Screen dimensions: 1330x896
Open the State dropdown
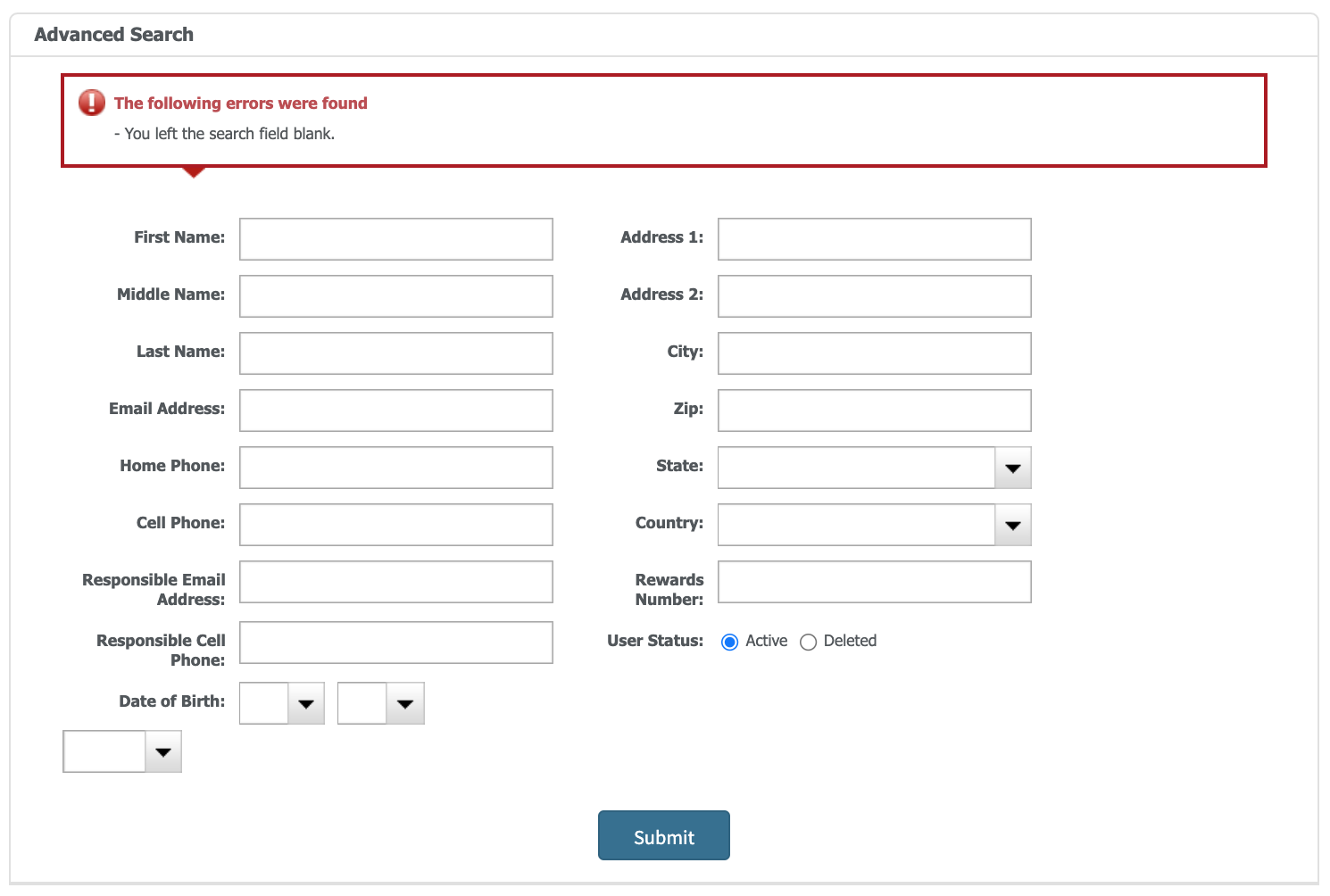click(875, 468)
